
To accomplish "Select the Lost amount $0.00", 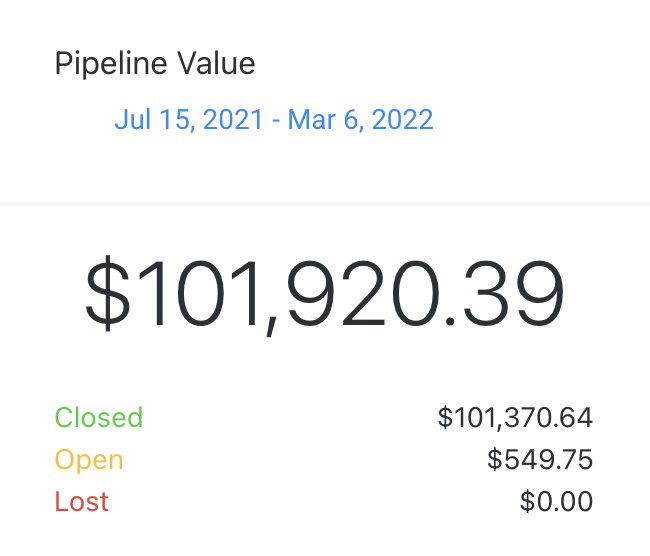I will [x=556, y=502].
